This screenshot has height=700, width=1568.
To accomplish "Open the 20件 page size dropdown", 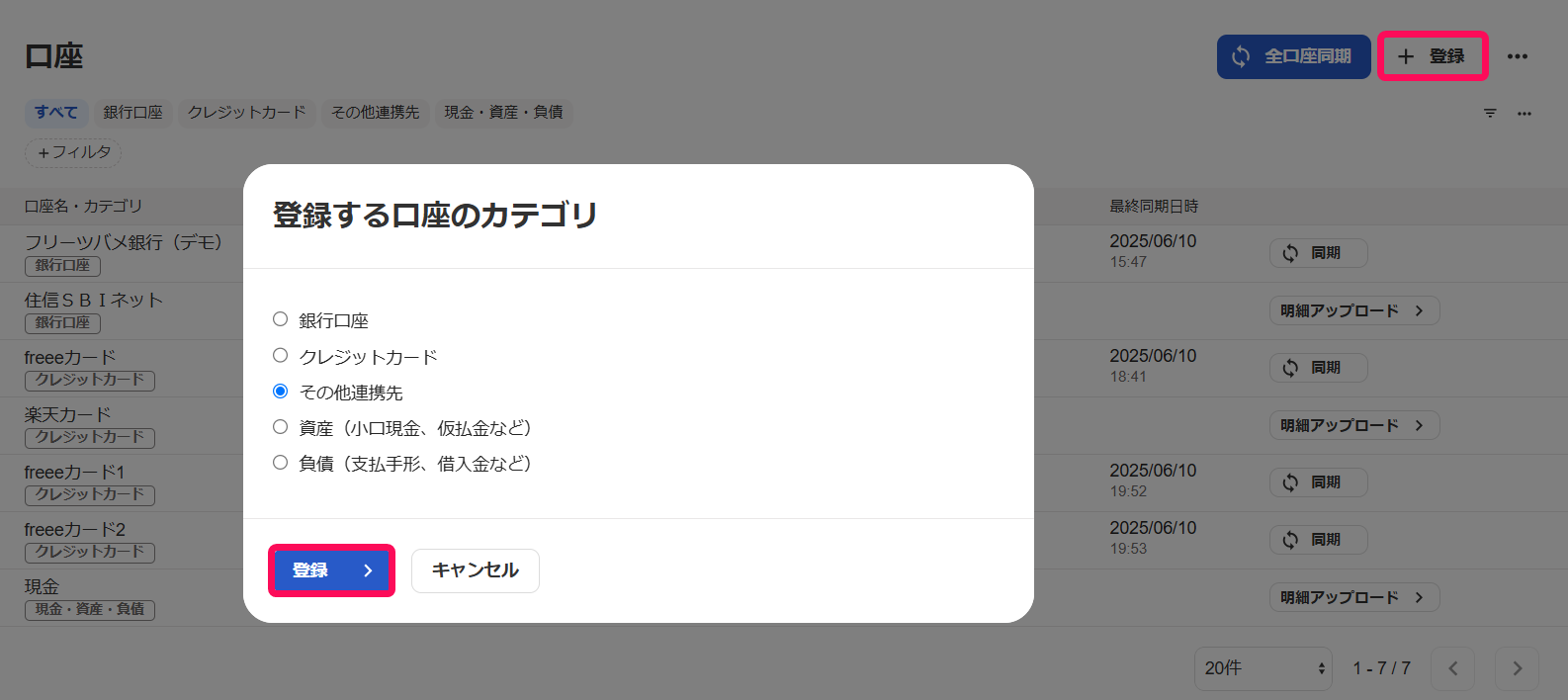I will point(1263,668).
